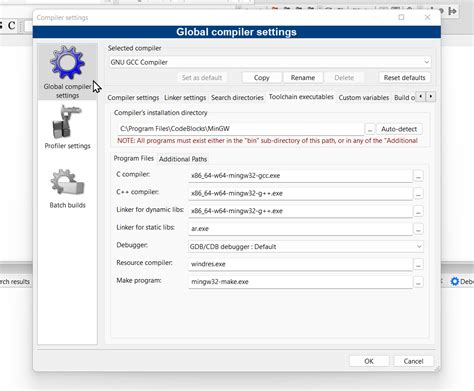Confirm settings with the OK button
This screenshot has width=474, height=391.
pyautogui.click(x=369, y=361)
